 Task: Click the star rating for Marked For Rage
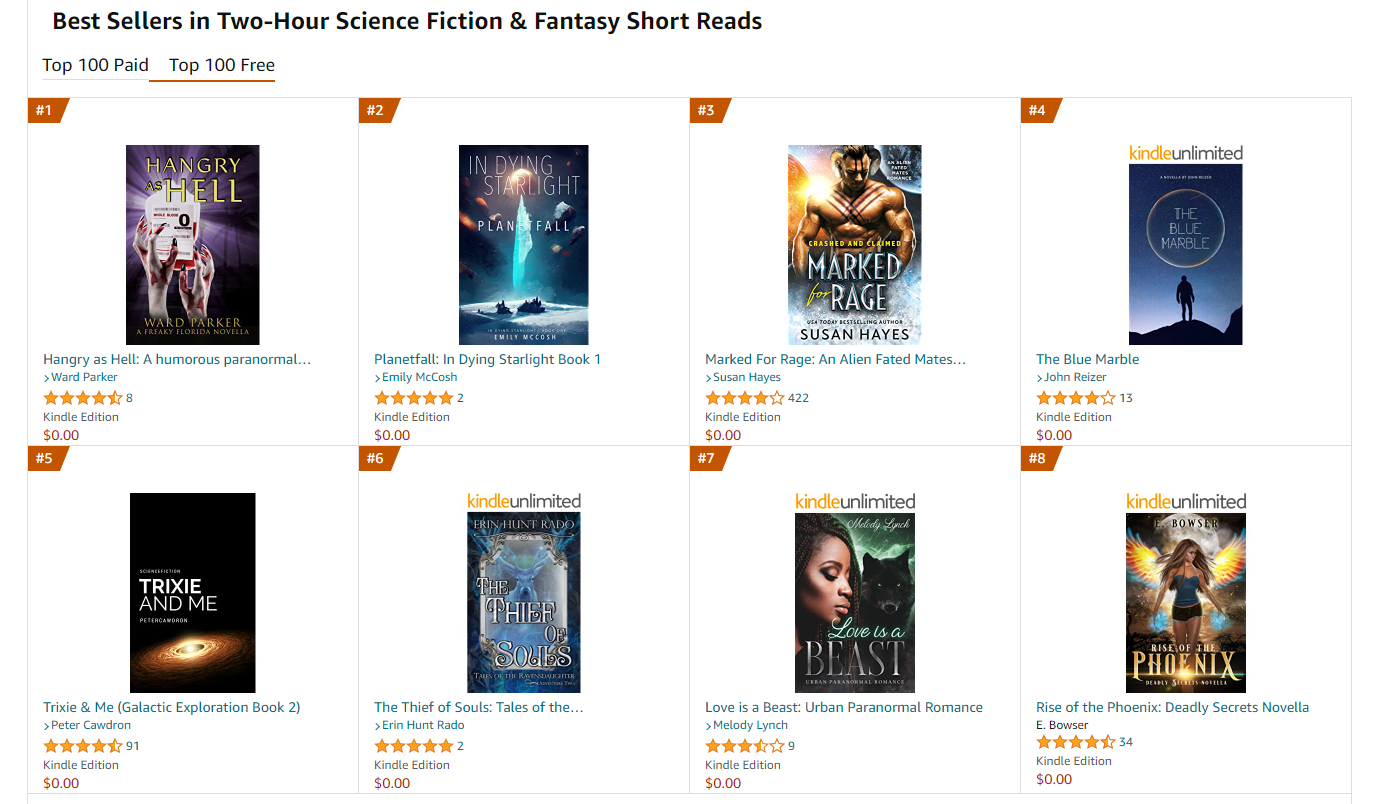click(744, 398)
